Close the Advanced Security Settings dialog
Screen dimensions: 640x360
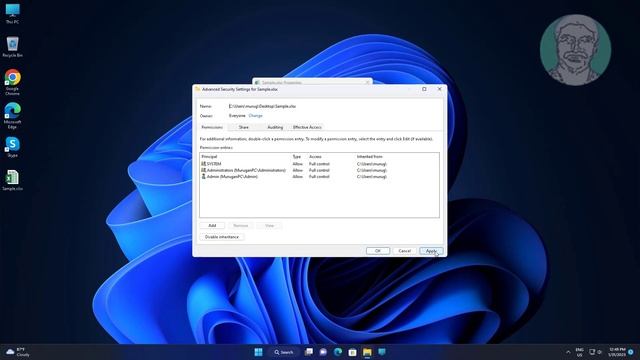[440, 89]
